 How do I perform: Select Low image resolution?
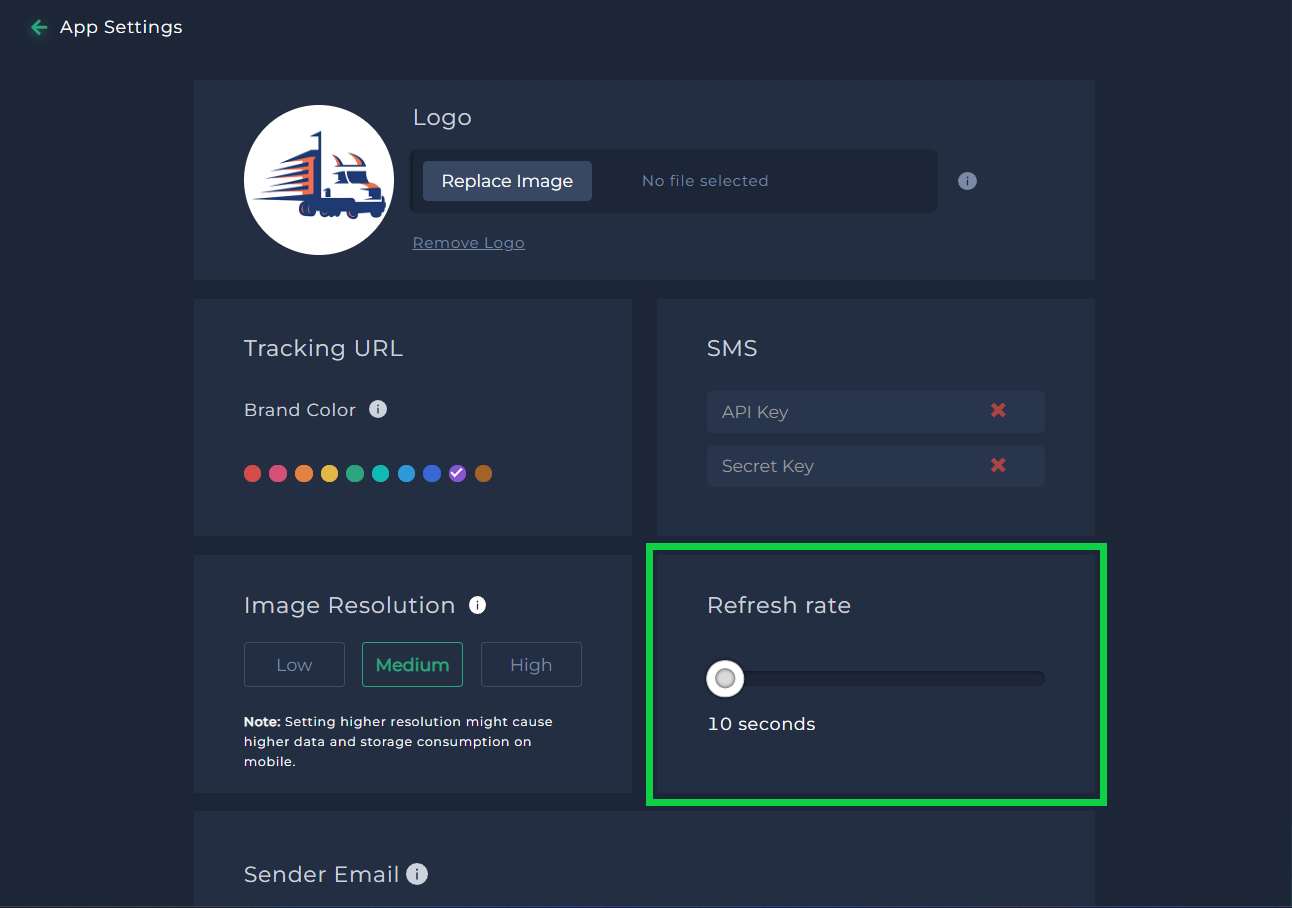[x=294, y=665]
